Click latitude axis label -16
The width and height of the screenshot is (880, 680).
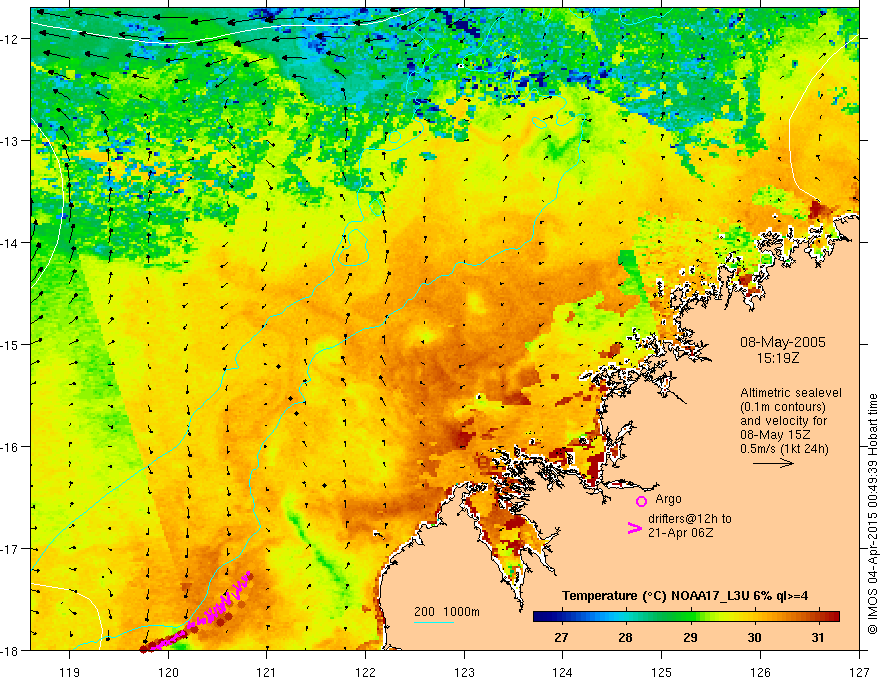tap(11, 447)
